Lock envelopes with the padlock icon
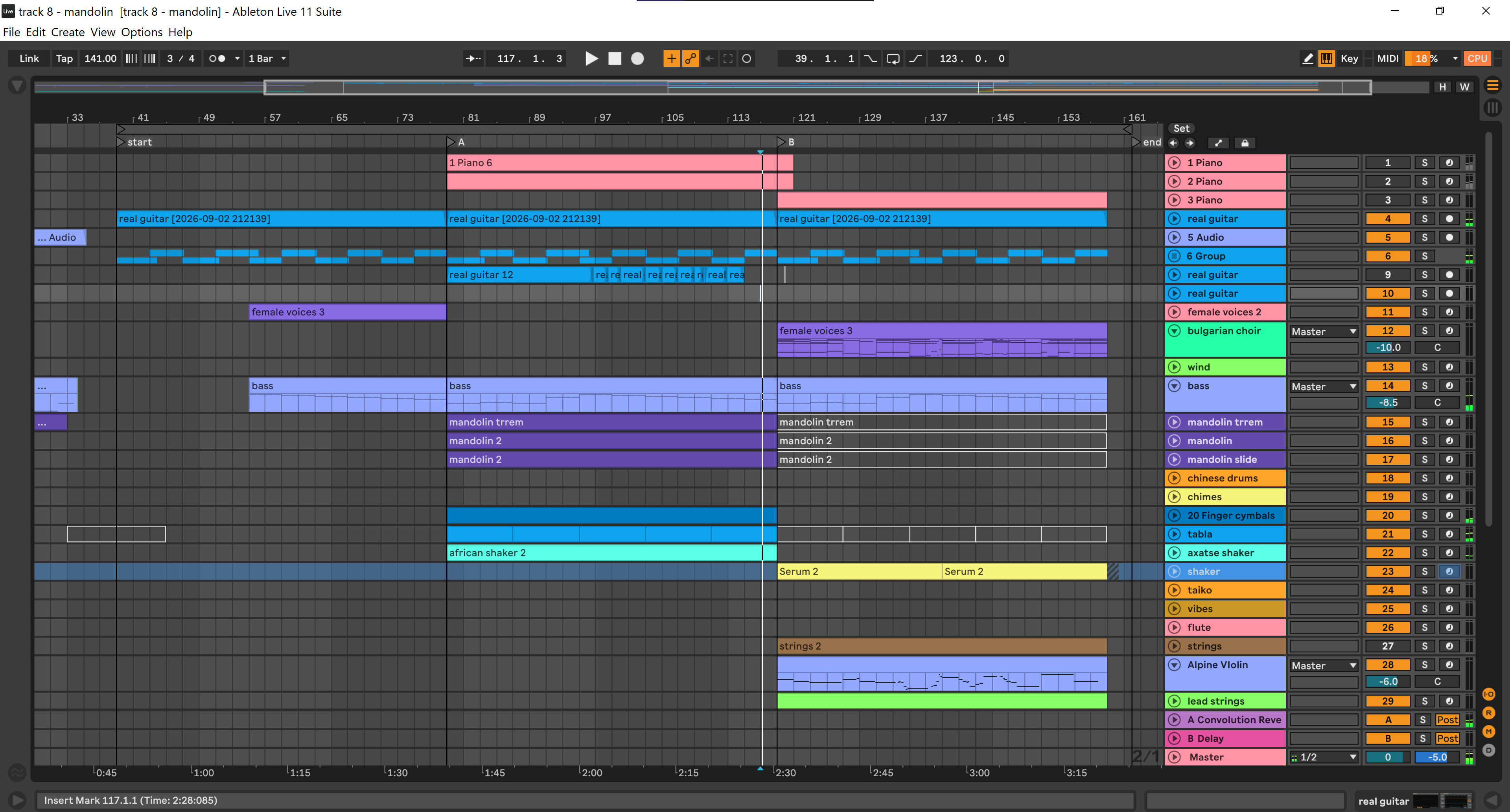Screen dimensions: 1510x812 1245,143
